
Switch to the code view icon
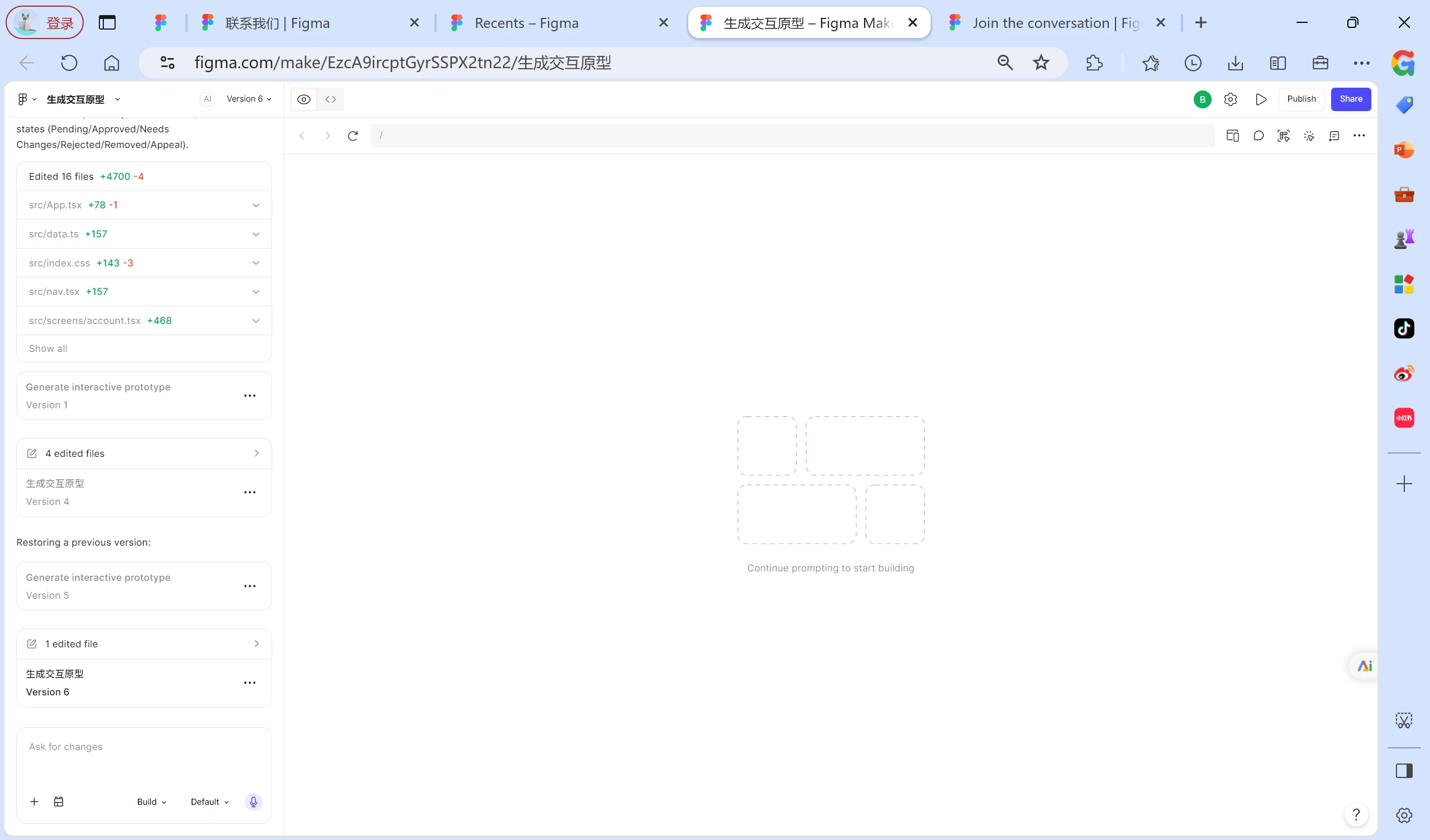tap(331, 99)
